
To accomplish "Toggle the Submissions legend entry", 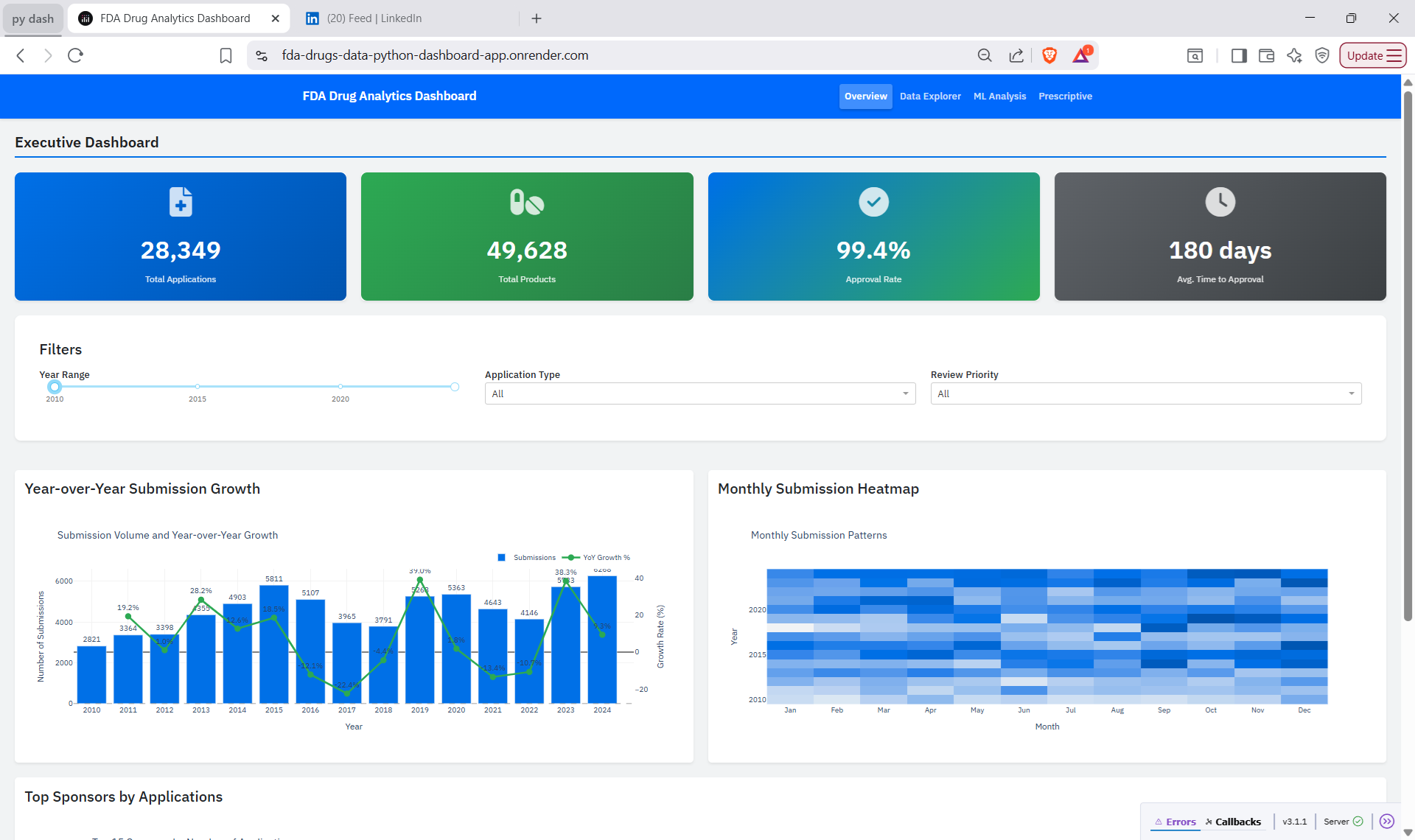I will point(527,558).
